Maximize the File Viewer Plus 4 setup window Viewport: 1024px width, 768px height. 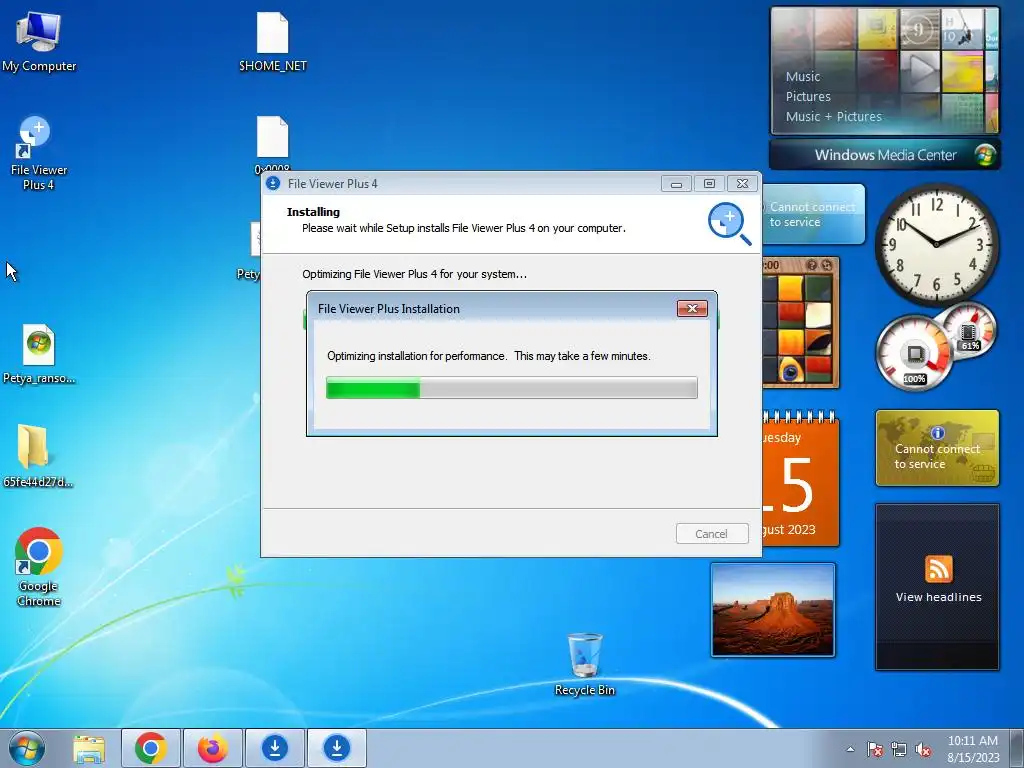709,184
